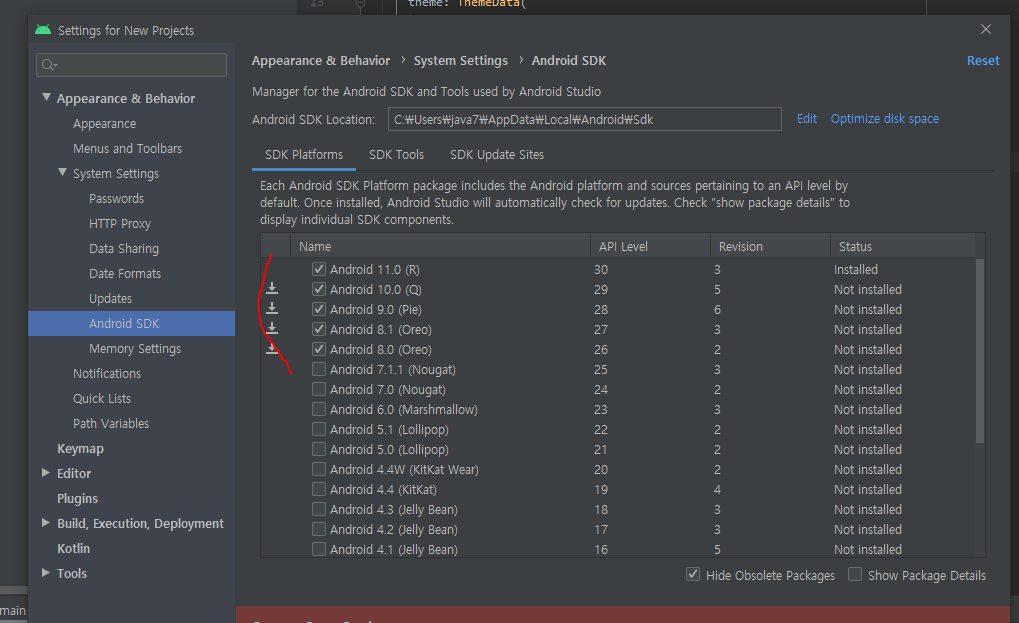1019x623 pixels.
Task: Check Android 5.0 (Lollipop) checkbox
Action: point(318,450)
